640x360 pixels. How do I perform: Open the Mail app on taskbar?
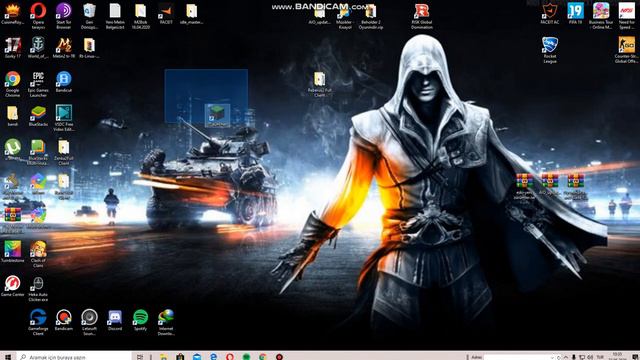click(x=197, y=357)
